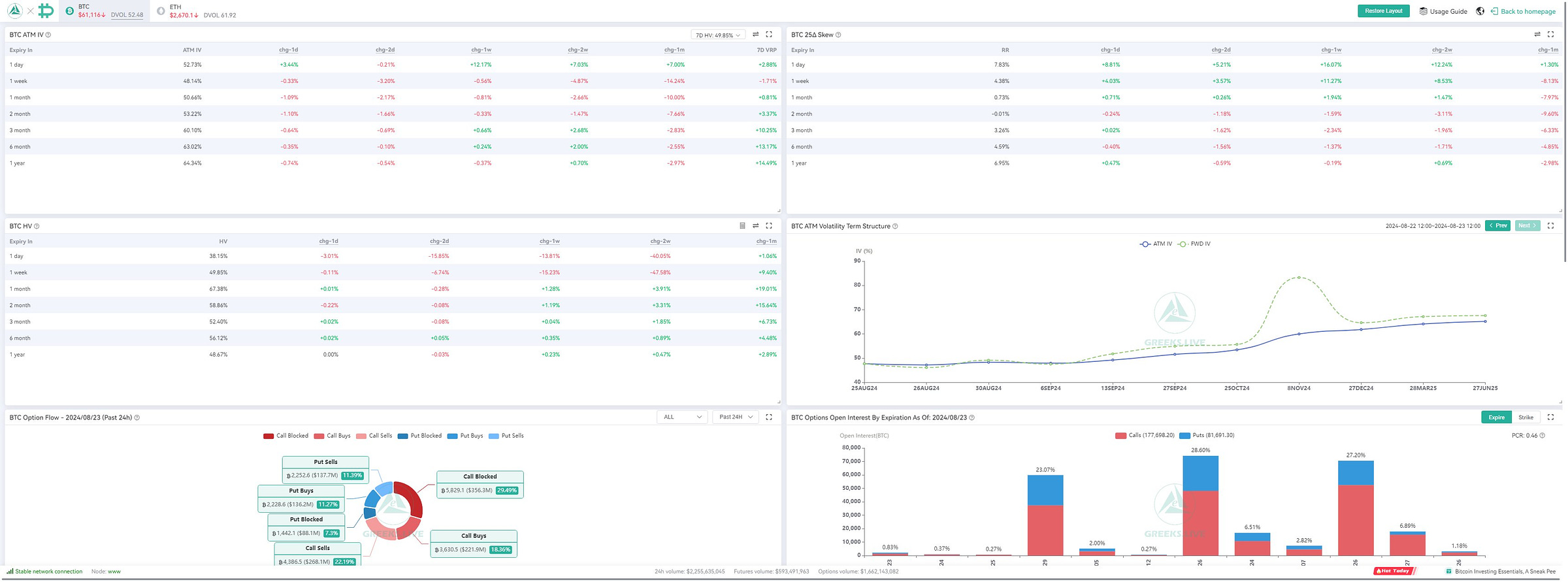Toggle the FWD IV series in chart legend
The image size is (1568, 582).
point(1194,244)
